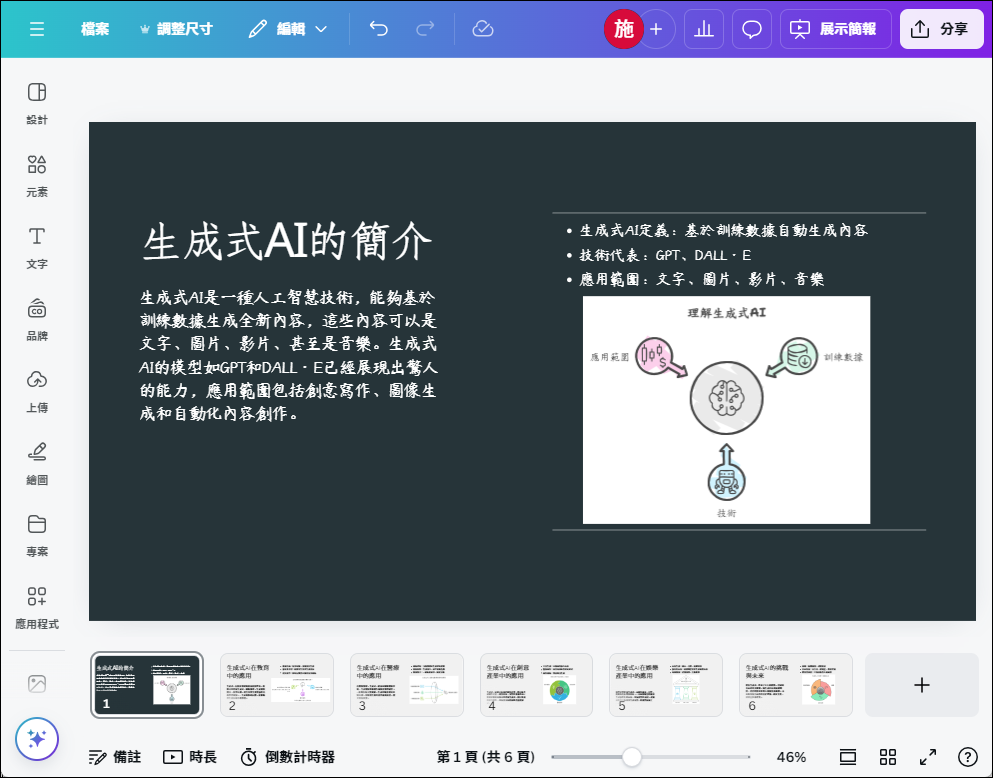Add a collaborator with plus icon
The width and height of the screenshot is (993, 778).
pos(656,29)
